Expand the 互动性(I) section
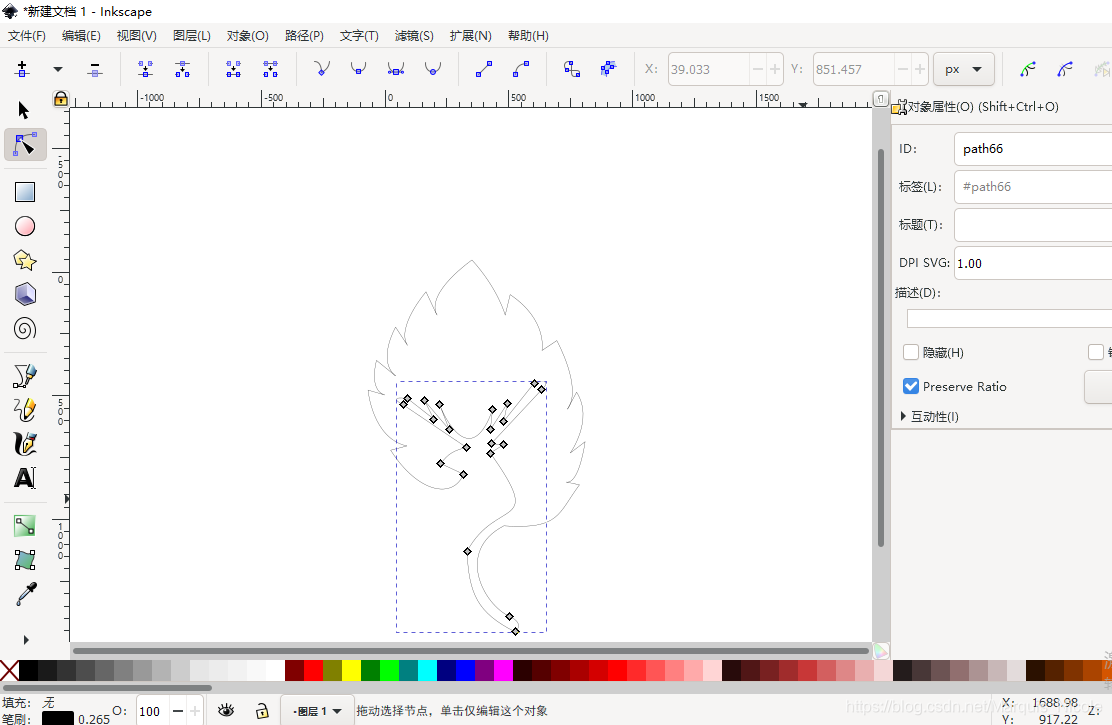 coord(930,416)
